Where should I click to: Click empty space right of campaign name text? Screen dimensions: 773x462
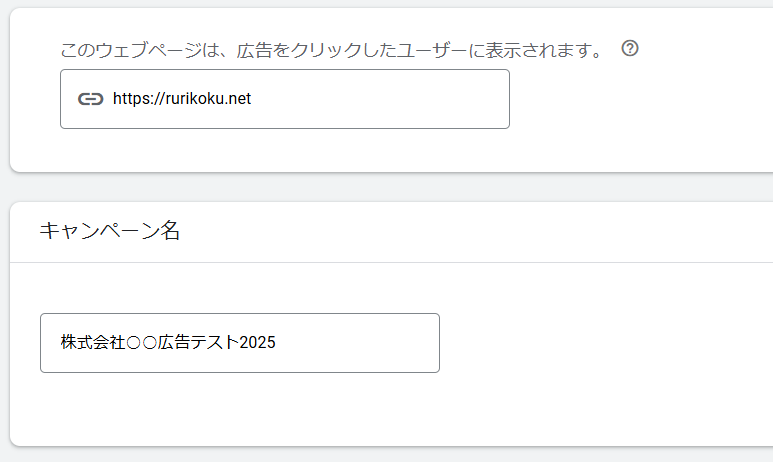(x=357, y=343)
